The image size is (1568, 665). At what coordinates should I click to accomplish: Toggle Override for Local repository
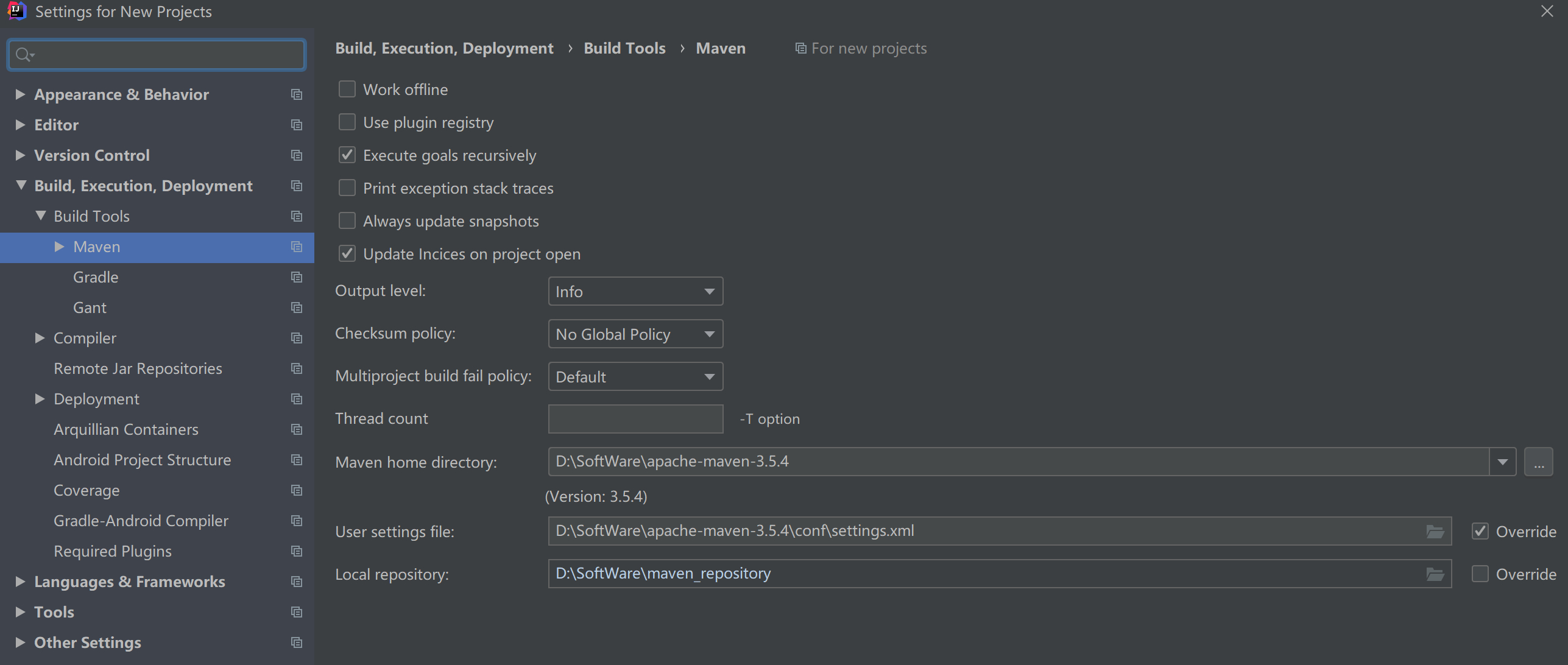tap(1480, 574)
